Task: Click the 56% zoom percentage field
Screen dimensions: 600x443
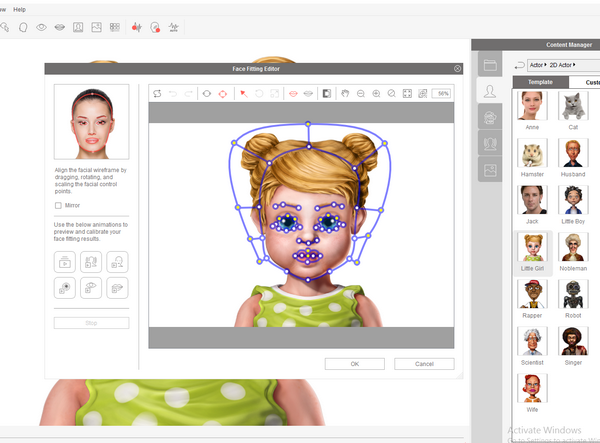Action: [441, 93]
